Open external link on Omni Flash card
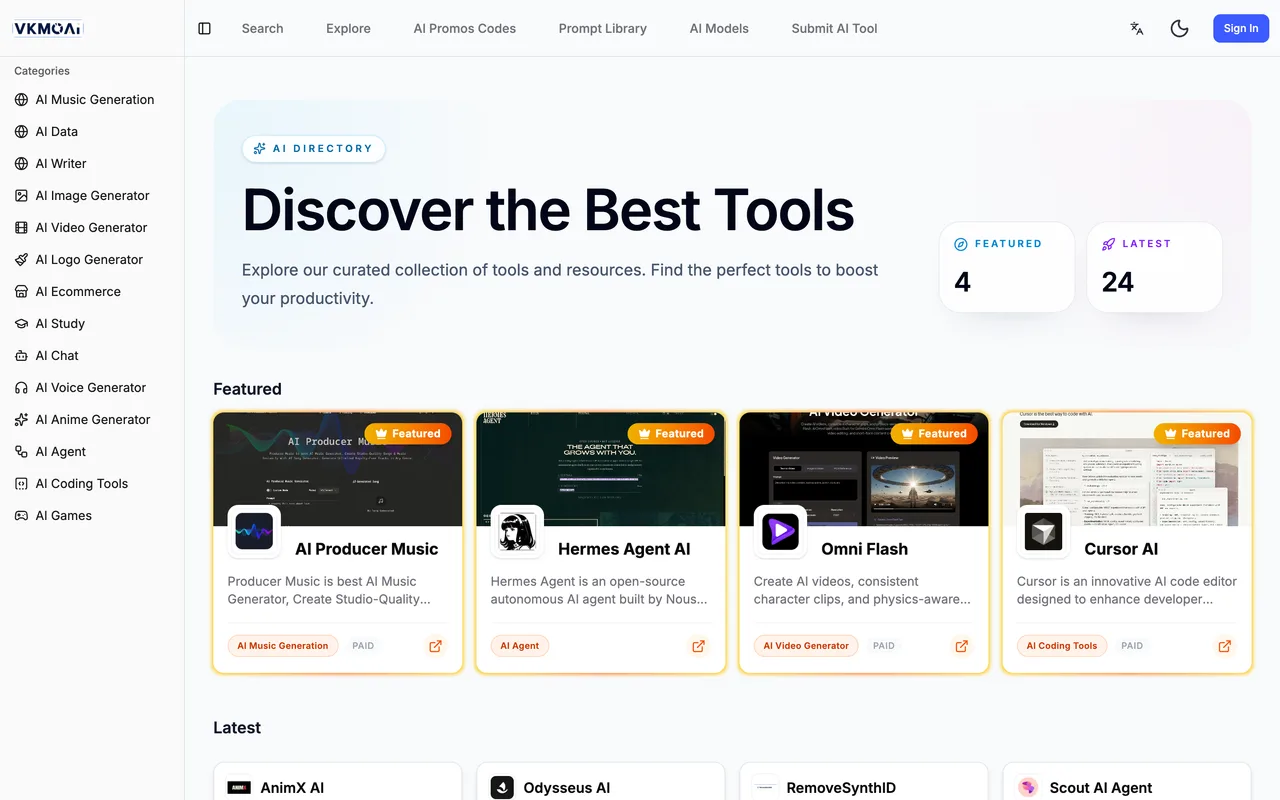1280x800 pixels. point(961,646)
